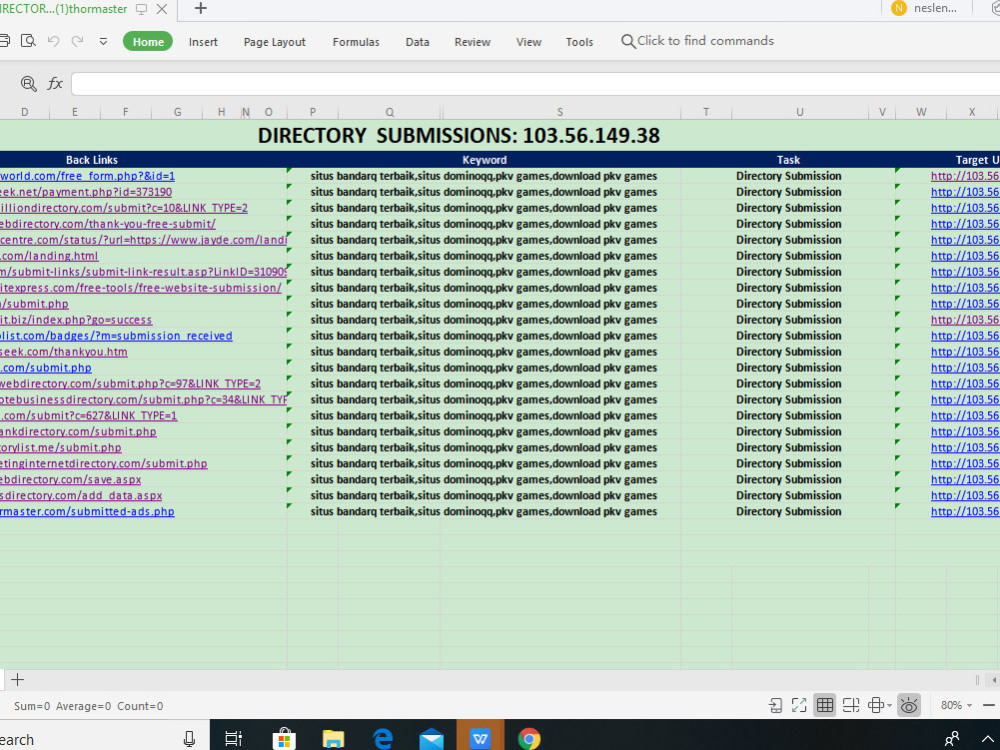Switch to the Home ribbon tab

pyautogui.click(x=148, y=41)
